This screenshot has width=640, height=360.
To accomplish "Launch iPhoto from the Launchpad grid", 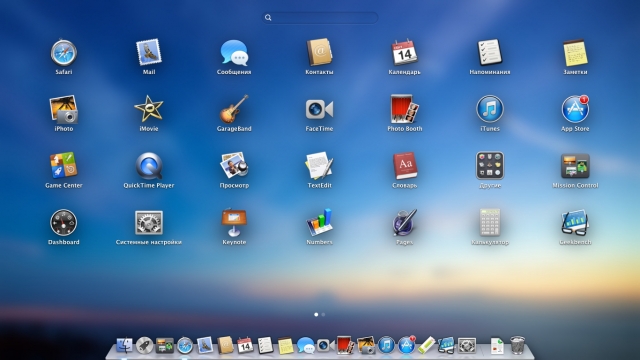I will click(x=63, y=109).
